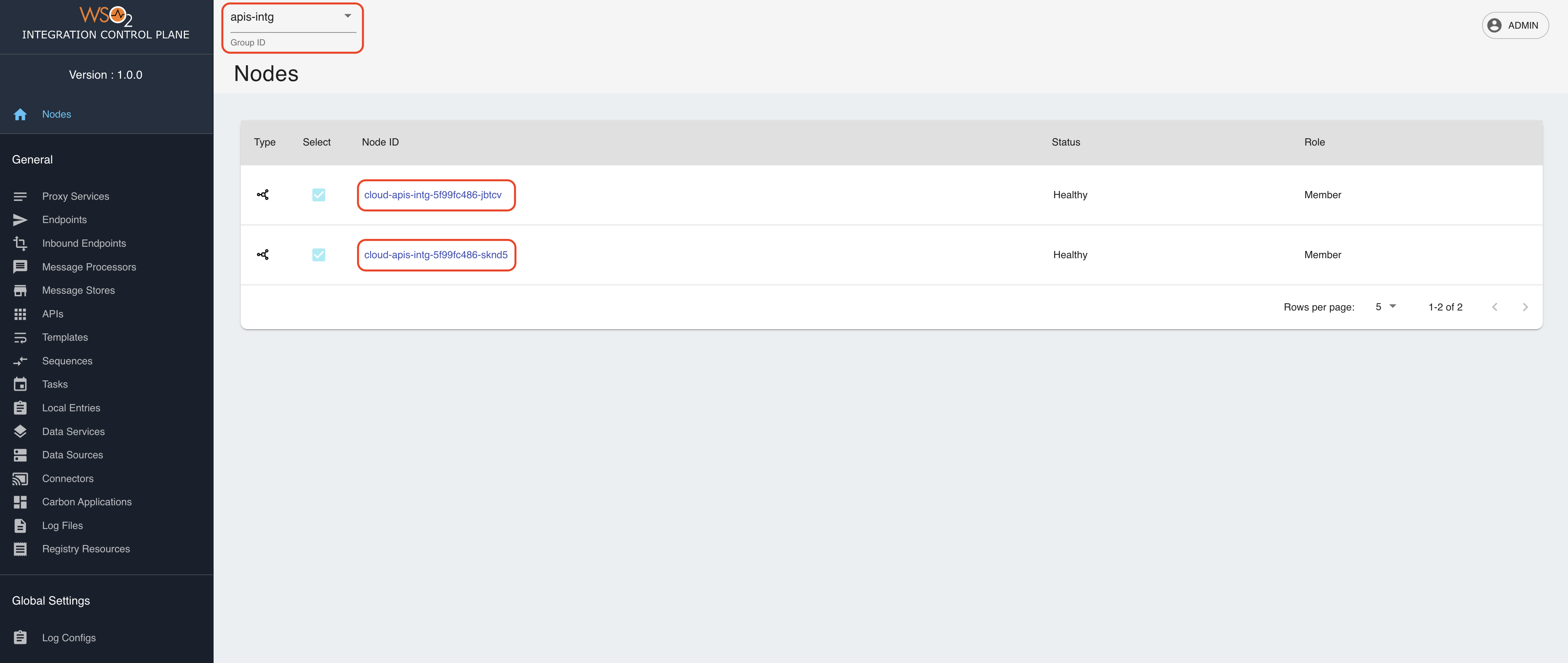
Task: Click the Select column header
Action: tap(316, 142)
